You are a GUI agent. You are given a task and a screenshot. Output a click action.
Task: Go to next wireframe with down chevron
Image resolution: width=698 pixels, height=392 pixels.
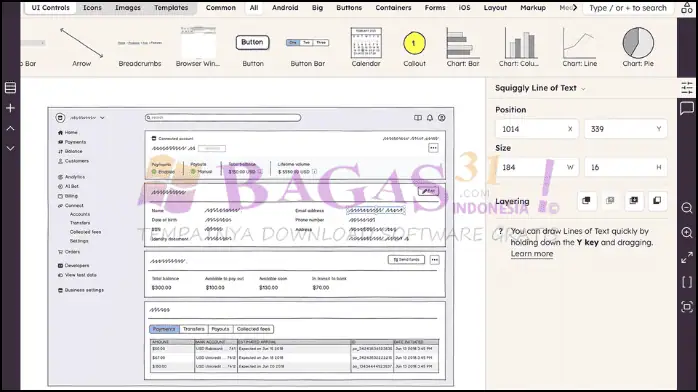tap(10, 148)
